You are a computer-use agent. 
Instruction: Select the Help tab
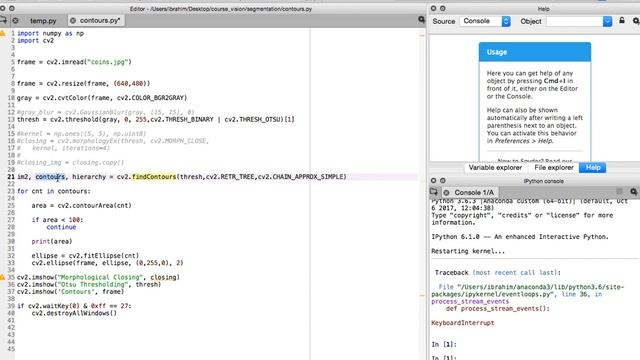(x=593, y=168)
